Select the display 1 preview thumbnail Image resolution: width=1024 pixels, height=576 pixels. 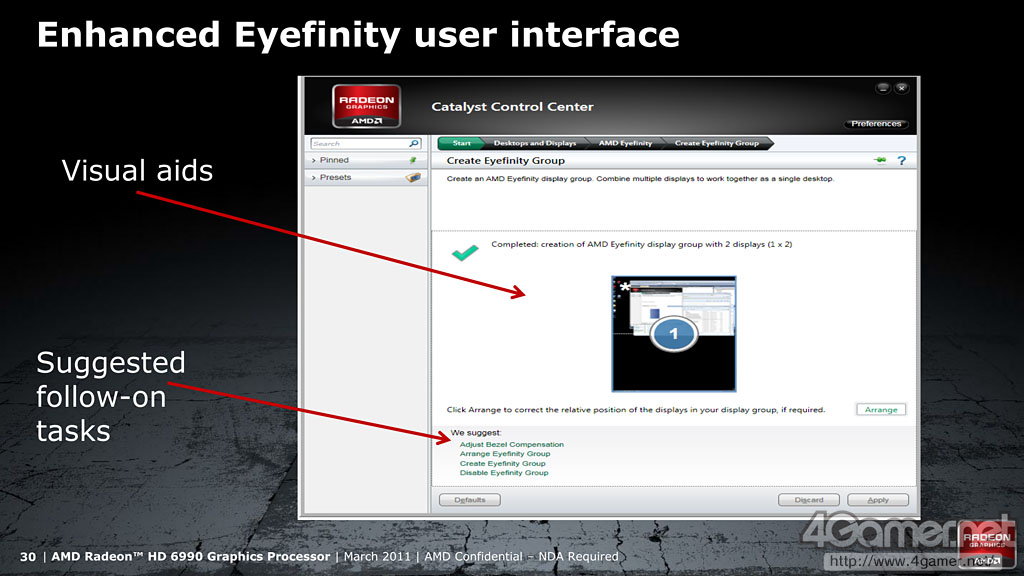coord(673,334)
